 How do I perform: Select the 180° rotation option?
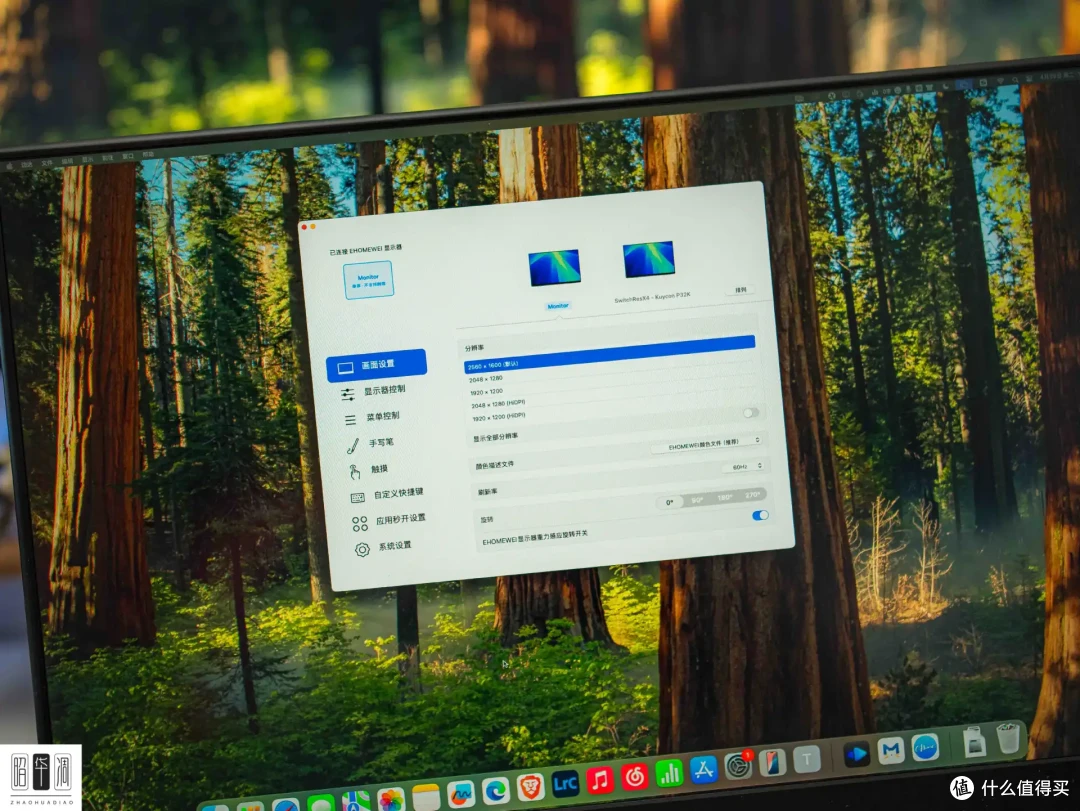(725, 497)
